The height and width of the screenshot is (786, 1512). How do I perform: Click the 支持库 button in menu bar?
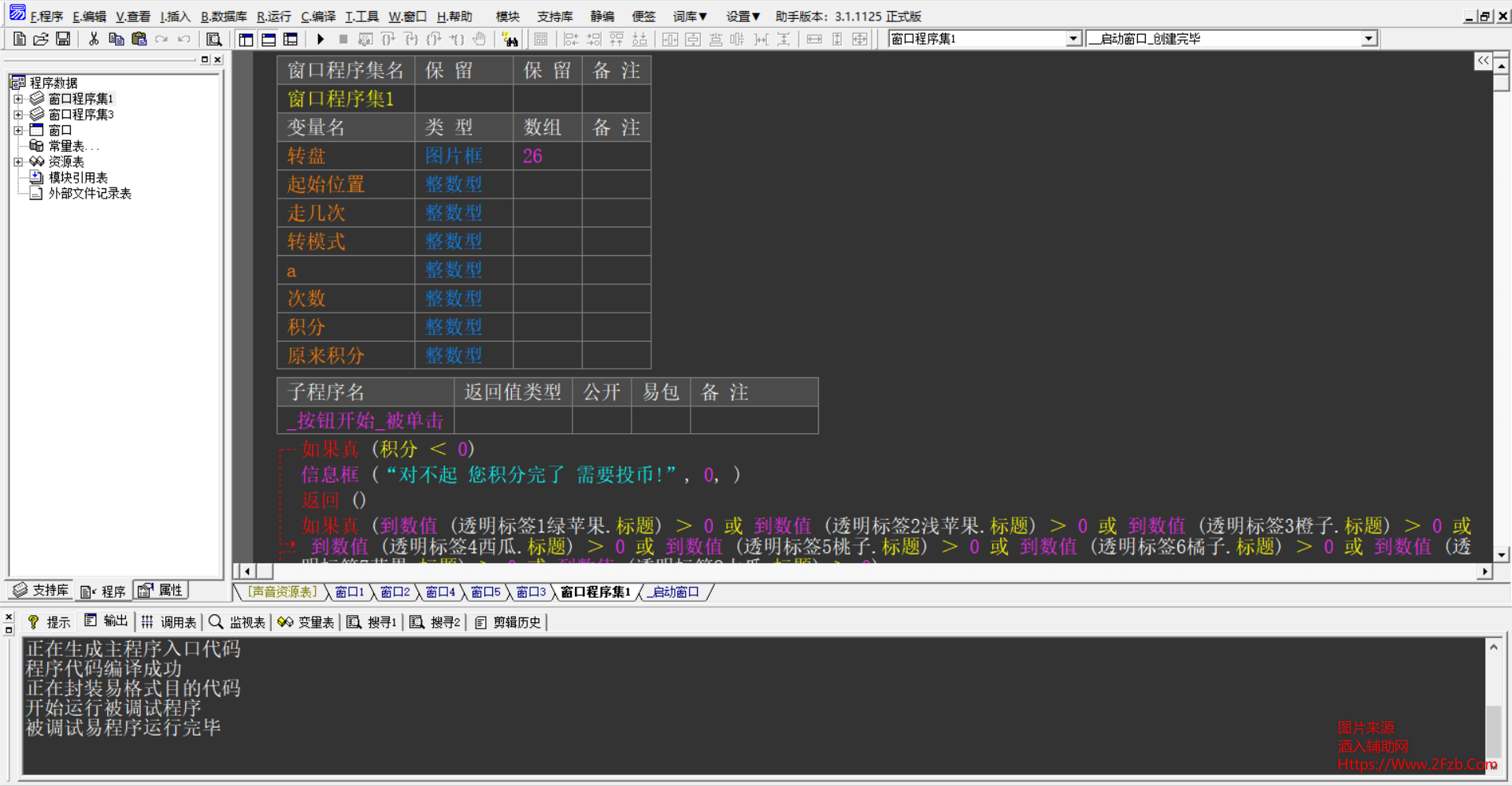[555, 17]
